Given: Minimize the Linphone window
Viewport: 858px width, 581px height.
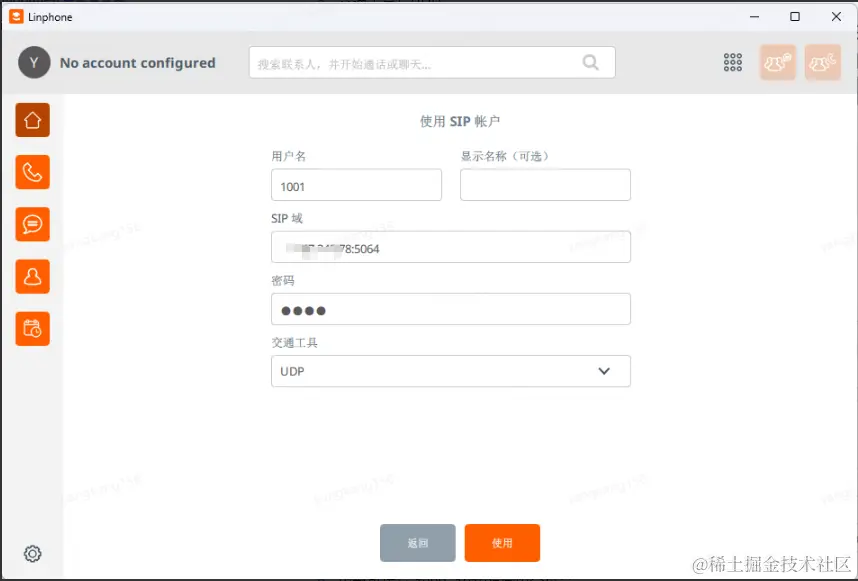Looking at the screenshot, I should pos(755,16).
